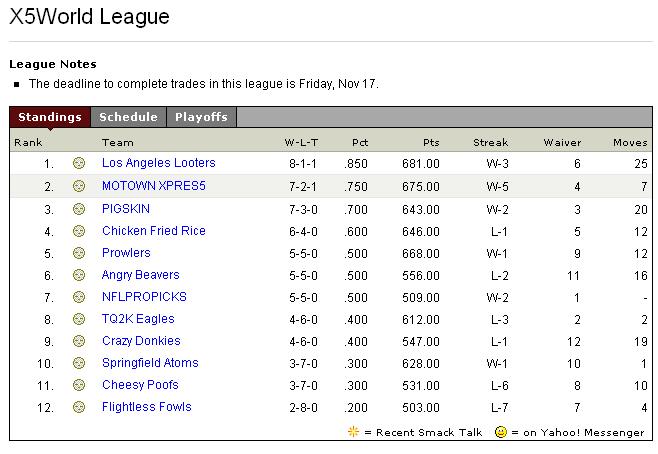
Task: Click the Pts column header
Action: point(431,142)
